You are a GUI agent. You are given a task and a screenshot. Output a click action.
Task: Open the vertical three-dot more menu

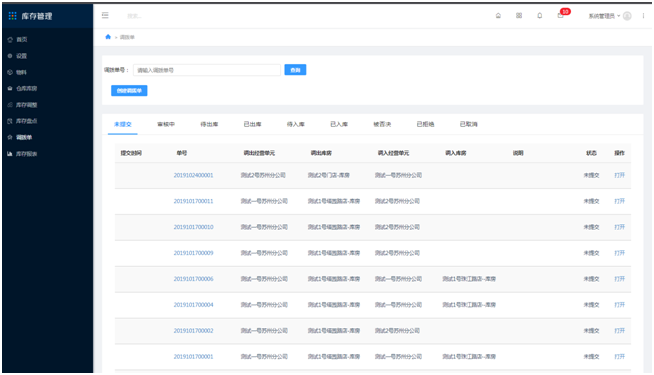643,16
